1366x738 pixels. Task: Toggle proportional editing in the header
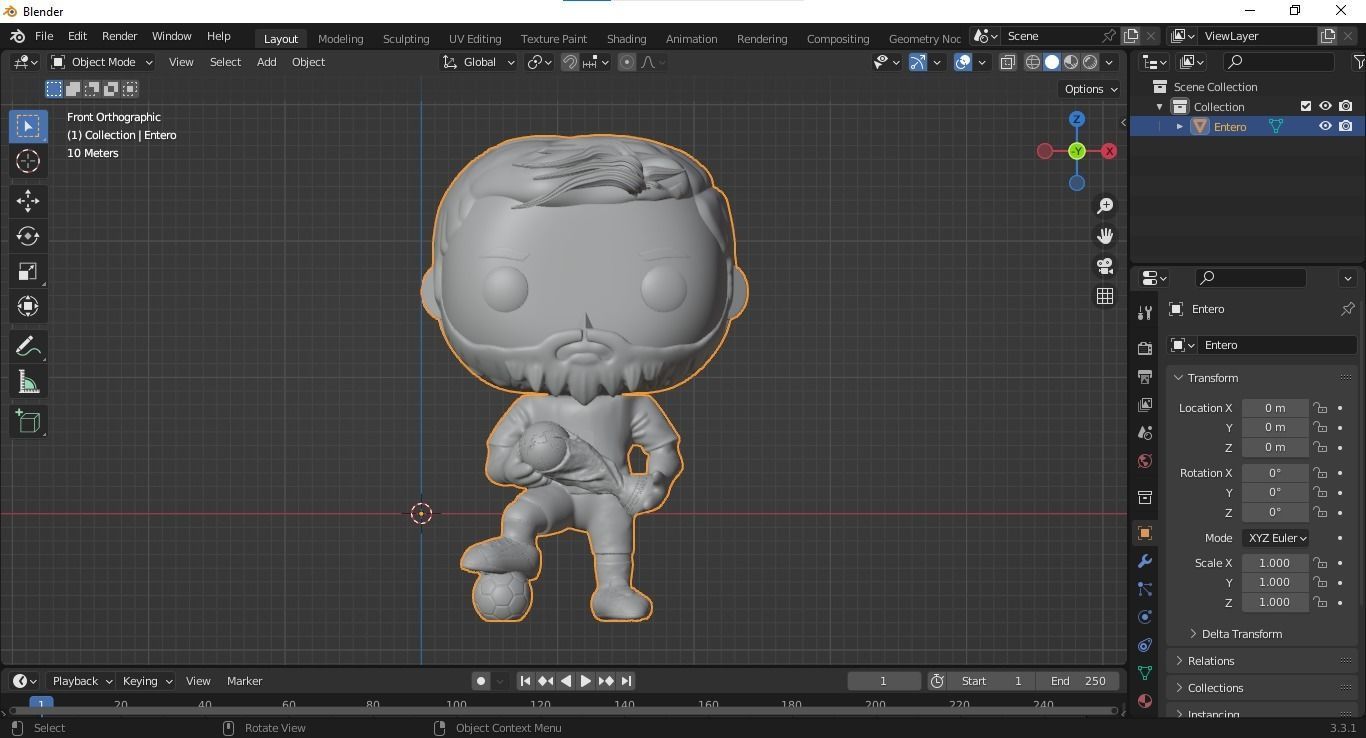coord(626,62)
